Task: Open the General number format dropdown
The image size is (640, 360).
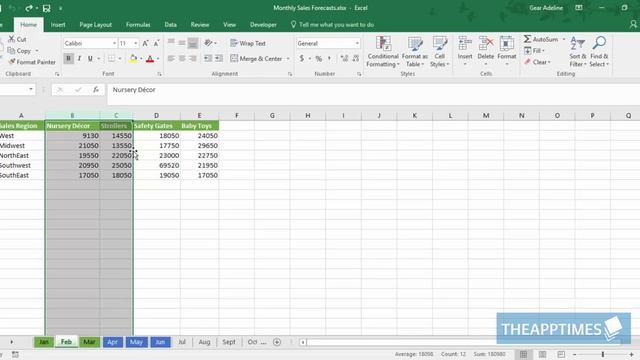Action: coord(357,43)
